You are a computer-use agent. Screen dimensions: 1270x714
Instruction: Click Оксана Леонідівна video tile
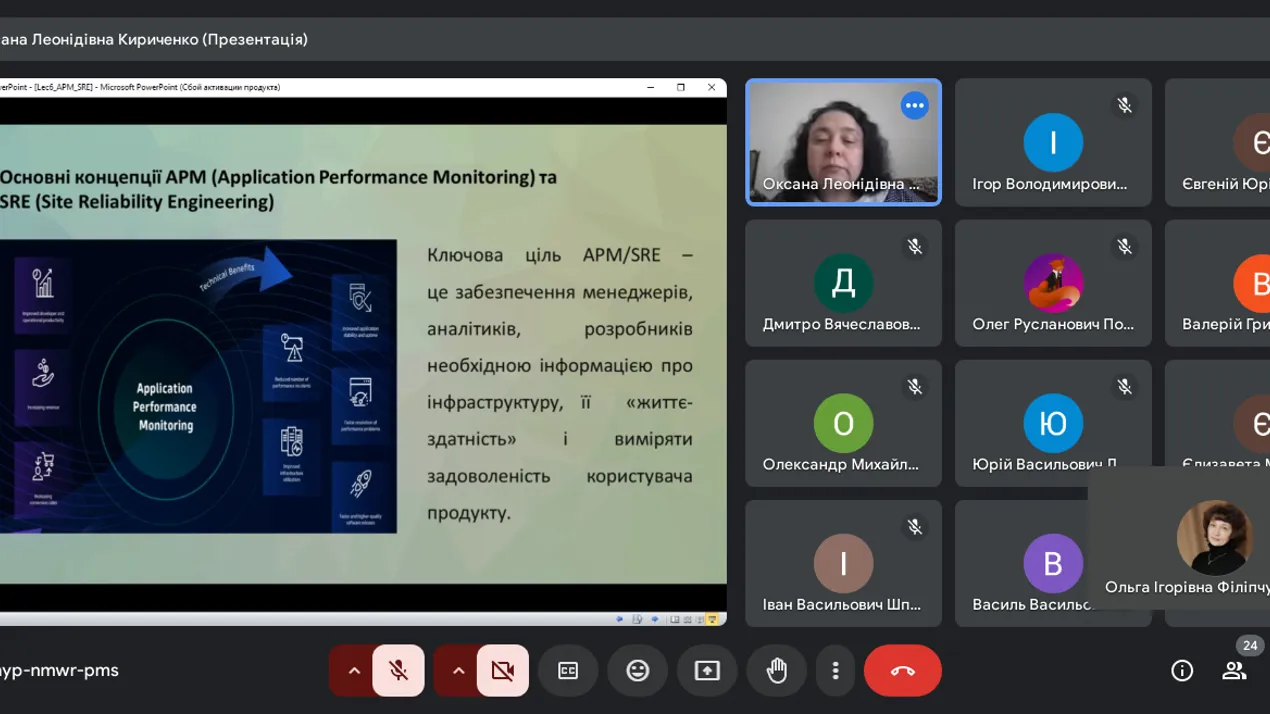[843, 142]
